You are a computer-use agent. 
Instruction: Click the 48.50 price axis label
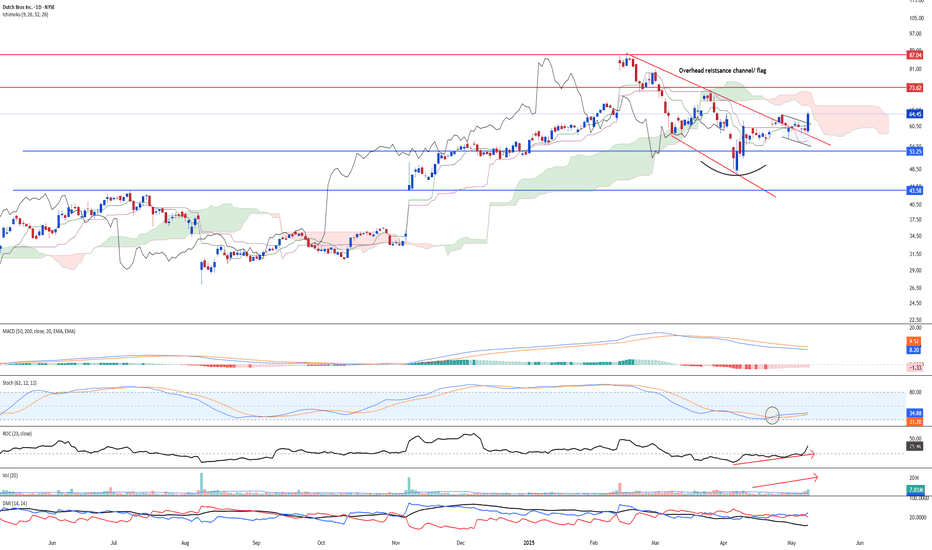click(916, 169)
